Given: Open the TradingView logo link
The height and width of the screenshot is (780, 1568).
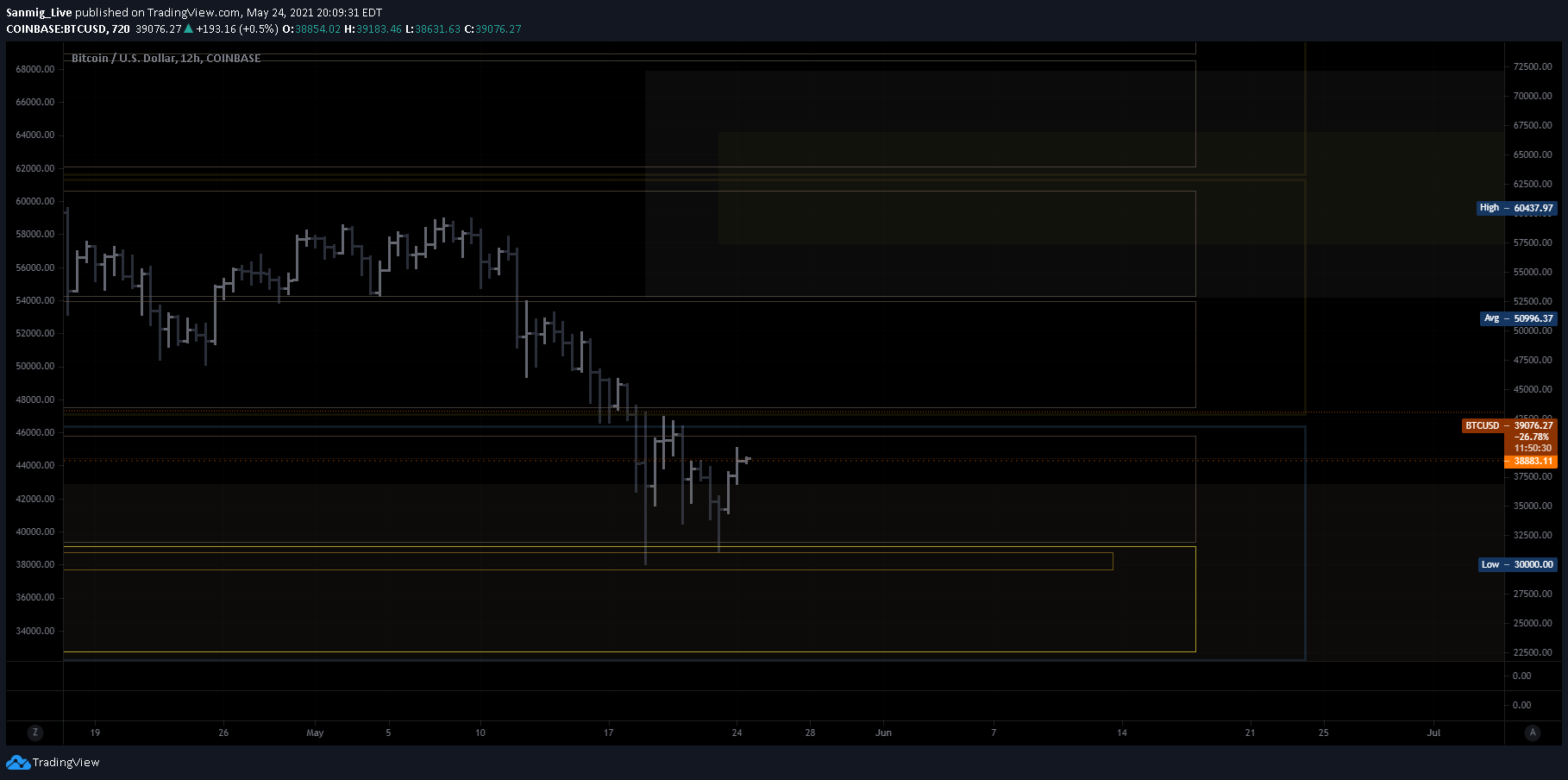Looking at the screenshot, I should pos(53,762).
